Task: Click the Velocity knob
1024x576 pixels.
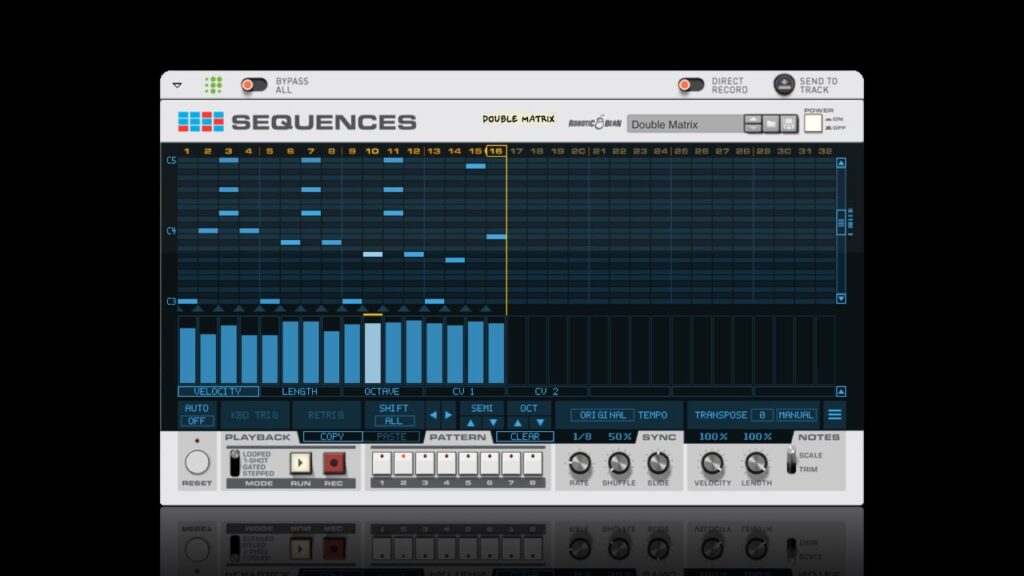Action: (712, 463)
